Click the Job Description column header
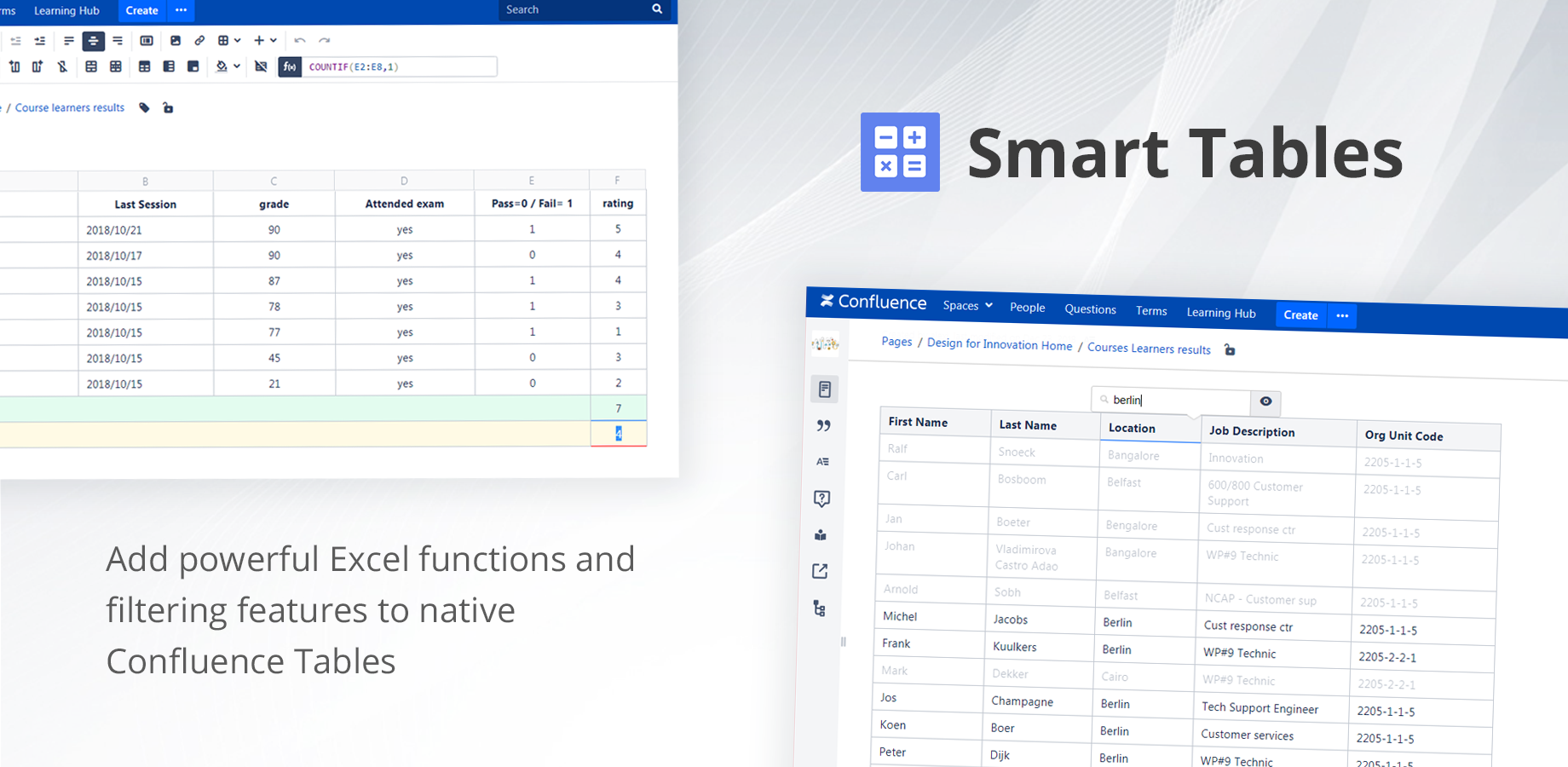 coord(1277,432)
